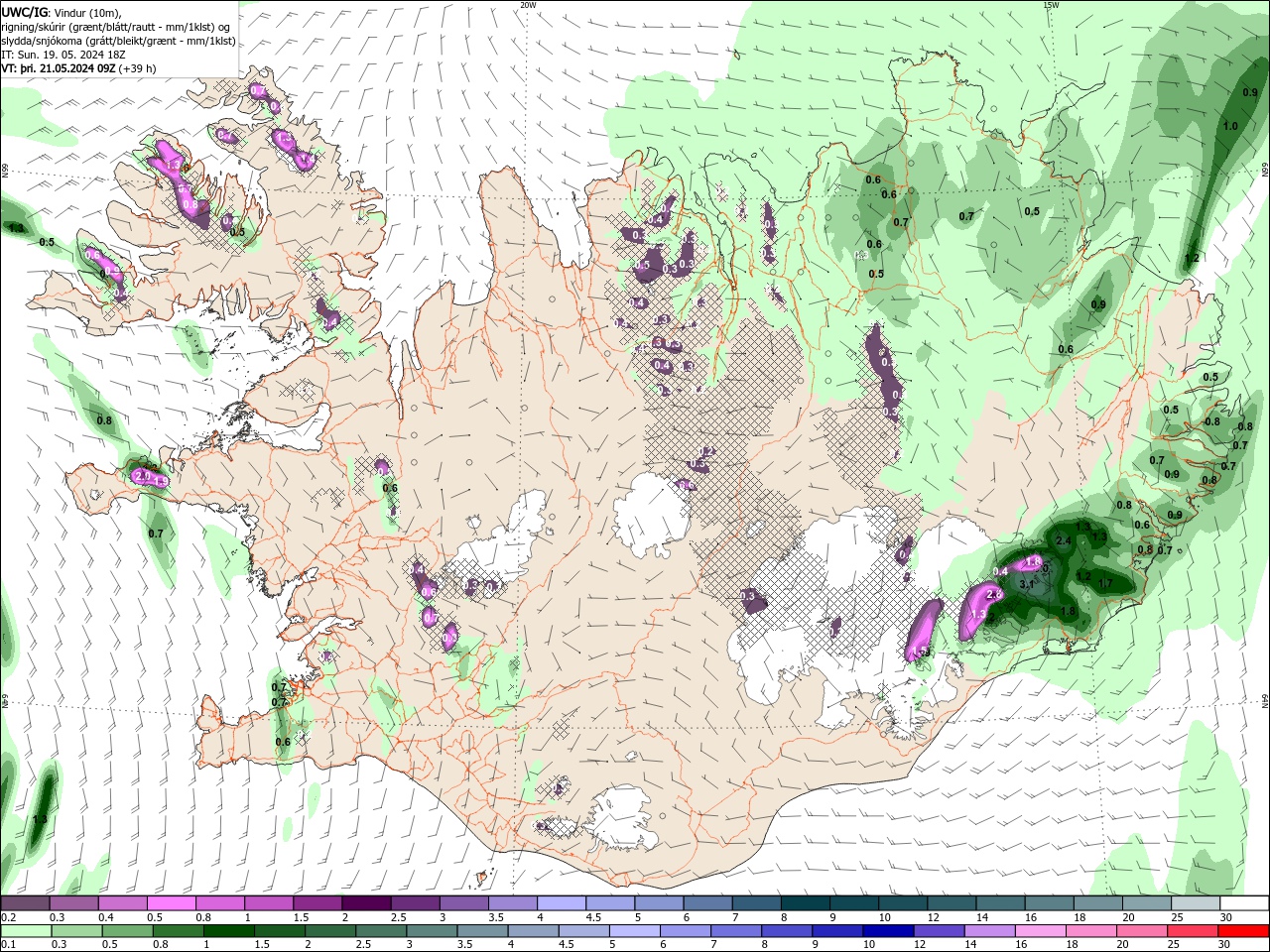1270x952 pixels.
Task: Click the palest green rain-scale swatch at 0.1
Action: [x=26, y=931]
